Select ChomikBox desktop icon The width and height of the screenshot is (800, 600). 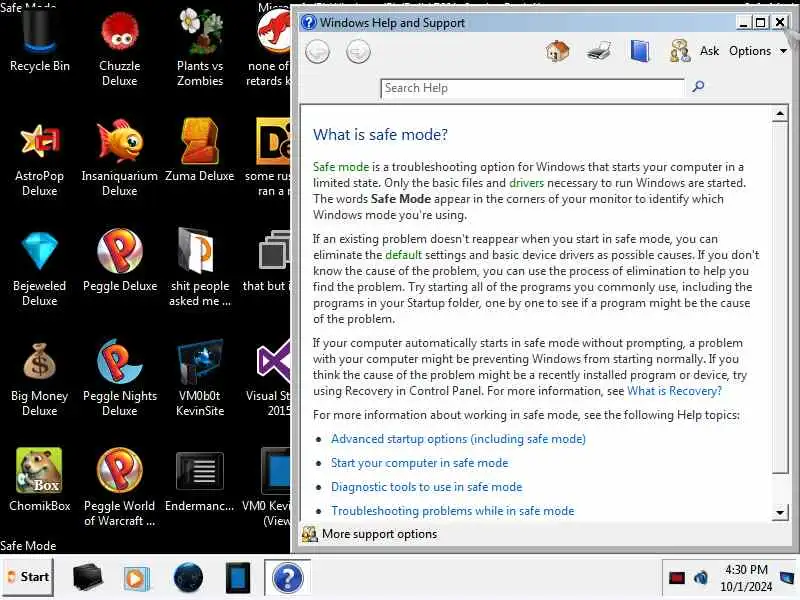coord(40,480)
